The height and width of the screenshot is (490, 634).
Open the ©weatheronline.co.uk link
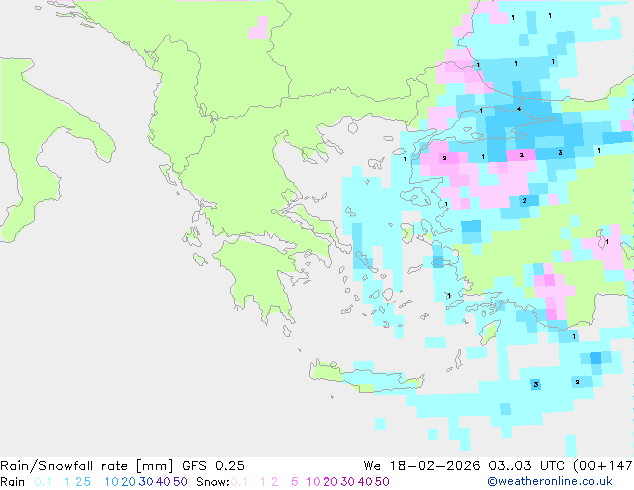pyautogui.click(x=550, y=482)
